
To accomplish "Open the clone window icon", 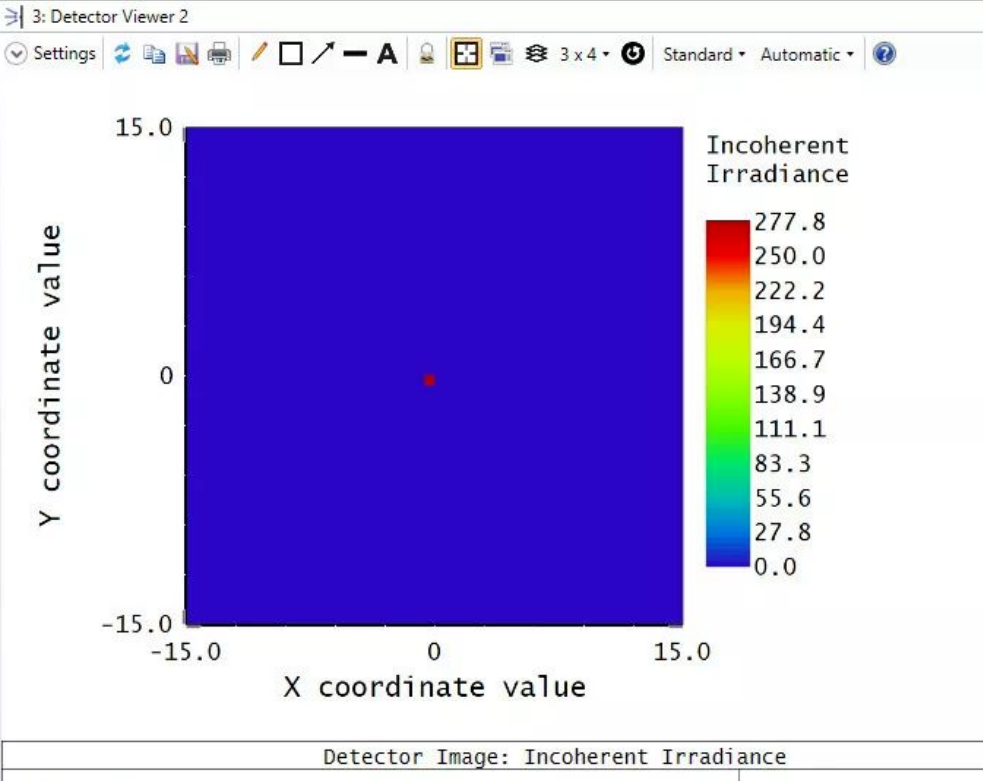I will 502,54.
